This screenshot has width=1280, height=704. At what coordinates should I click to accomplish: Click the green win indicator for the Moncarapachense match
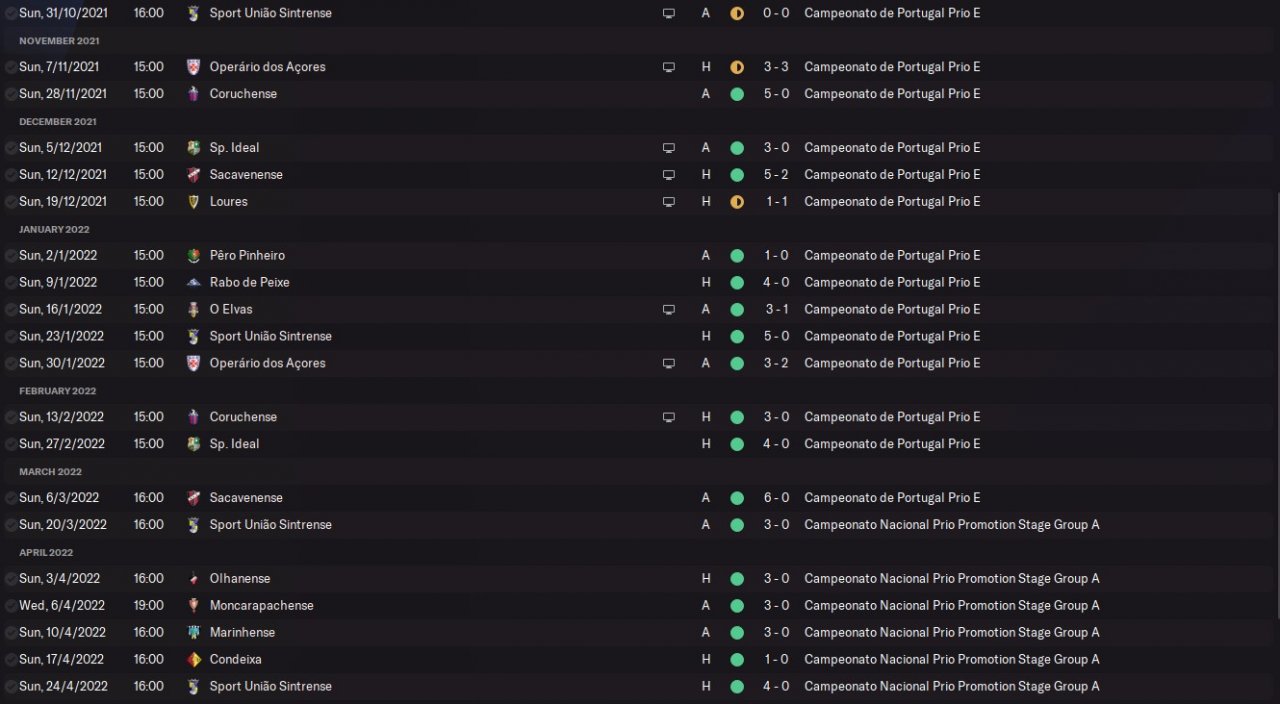pyautogui.click(x=737, y=605)
